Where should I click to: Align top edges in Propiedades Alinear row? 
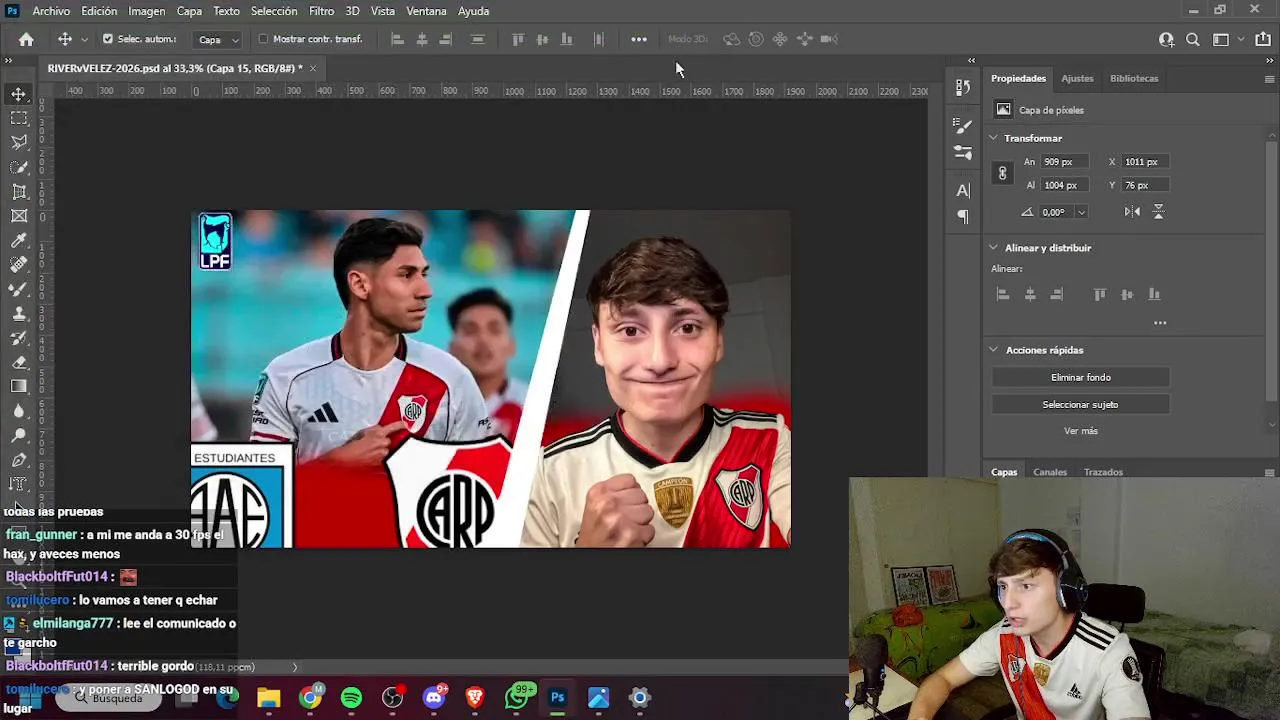tap(1100, 294)
